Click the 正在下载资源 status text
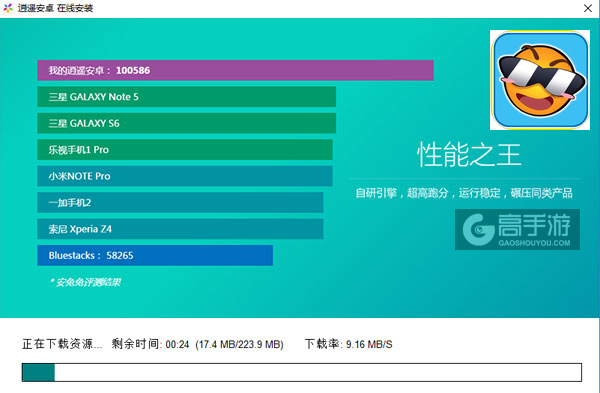The image size is (600, 393). click(x=62, y=344)
